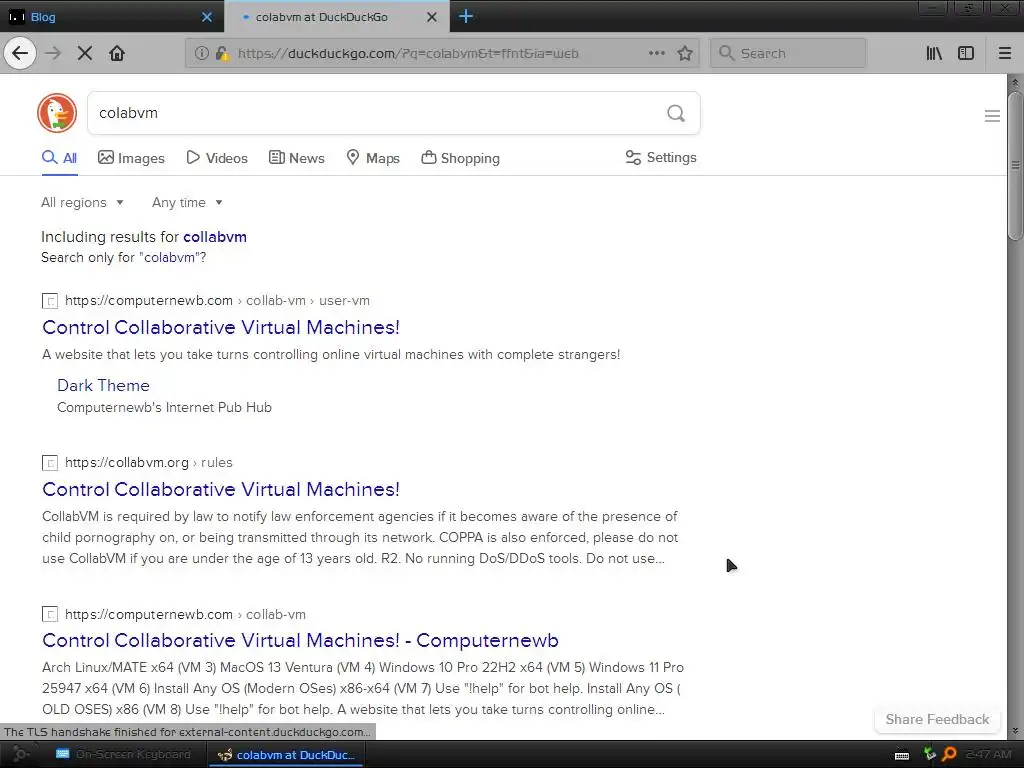Click favicon next to collabvm.org result
Image resolution: width=1024 pixels, height=768 pixels.
pos(50,463)
